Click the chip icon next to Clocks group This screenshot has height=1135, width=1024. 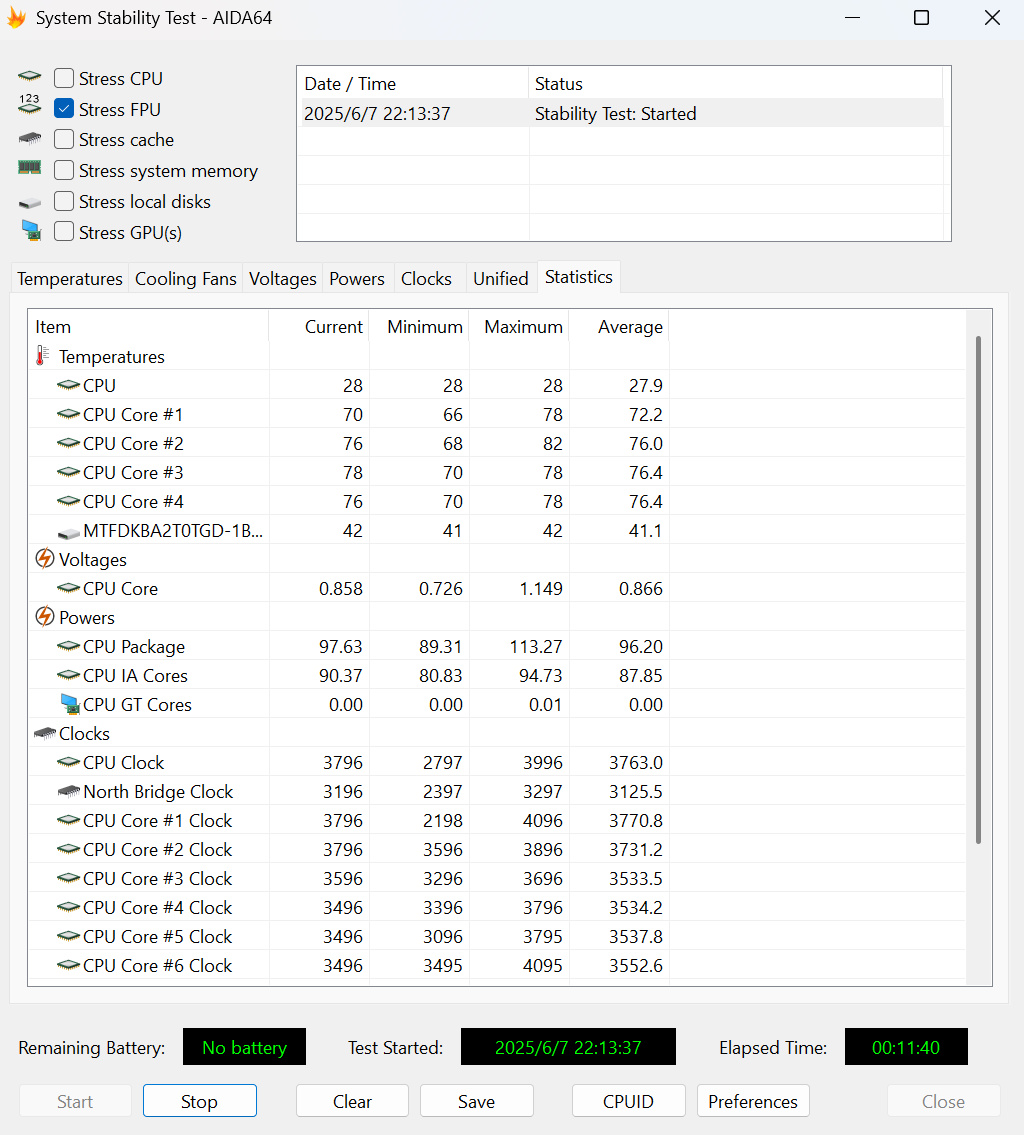pos(45,733)
